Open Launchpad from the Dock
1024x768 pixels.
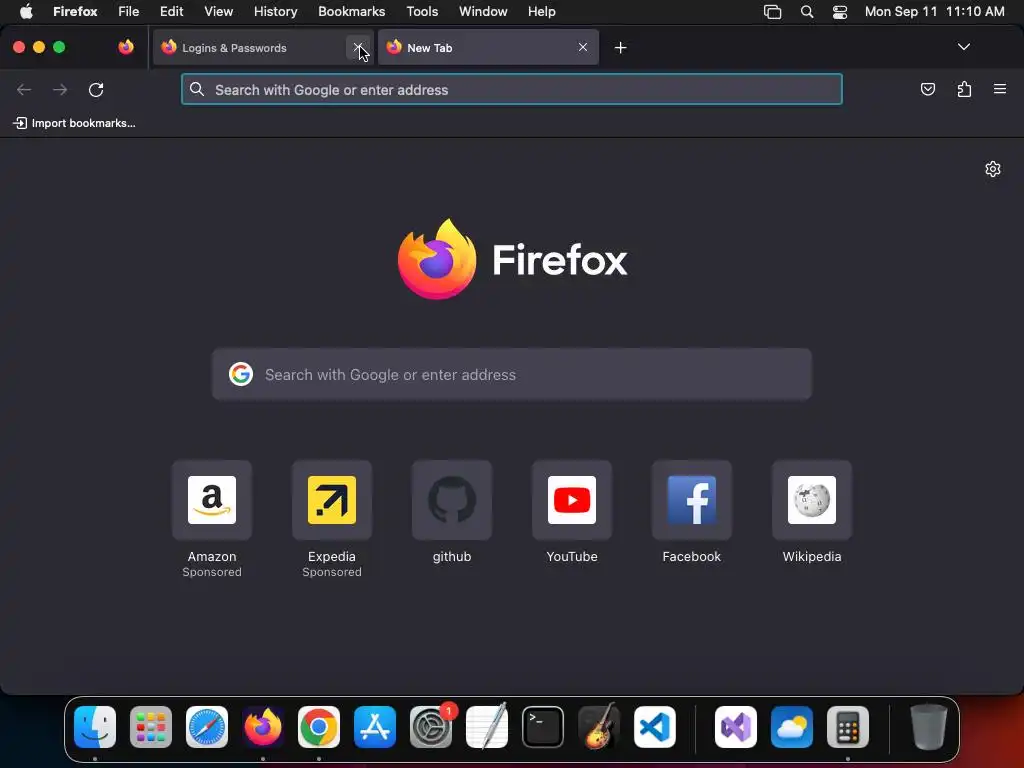tap(151, 727)
